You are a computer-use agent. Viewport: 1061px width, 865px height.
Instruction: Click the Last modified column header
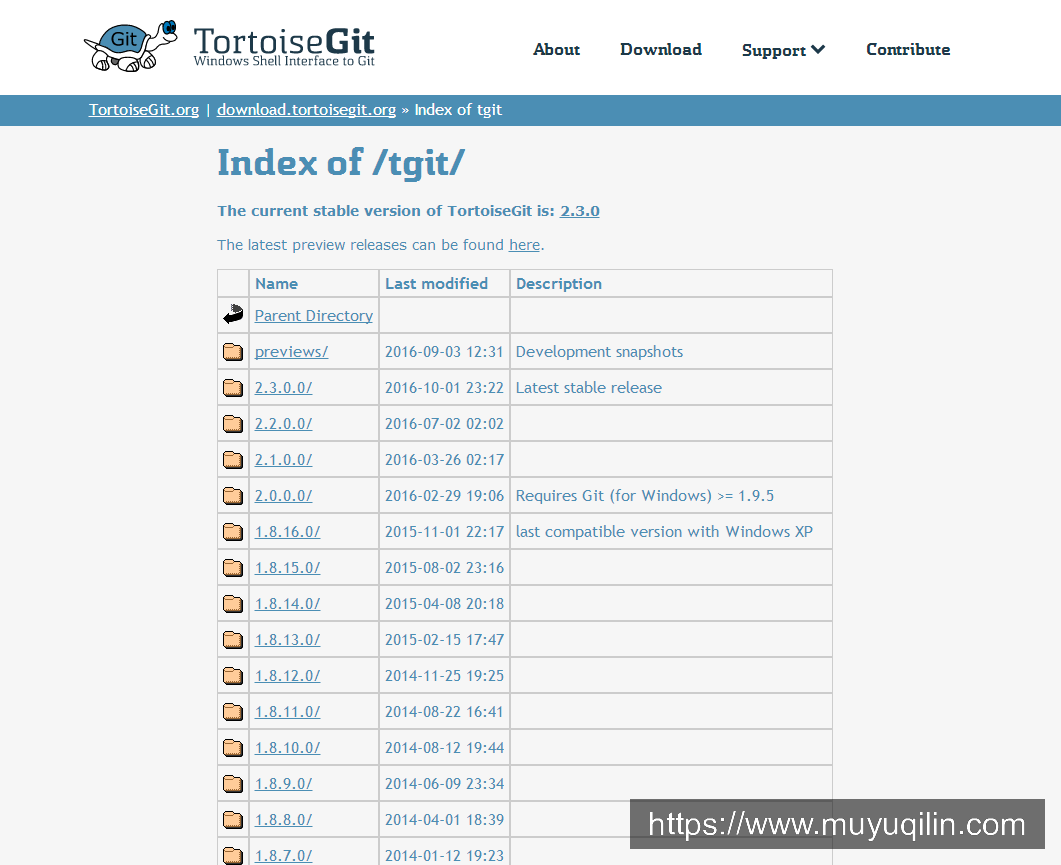click(436, 284)
